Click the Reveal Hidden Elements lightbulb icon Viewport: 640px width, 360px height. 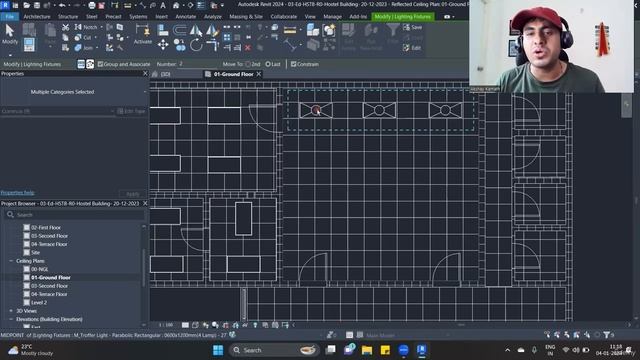click(x=255, y=325)
